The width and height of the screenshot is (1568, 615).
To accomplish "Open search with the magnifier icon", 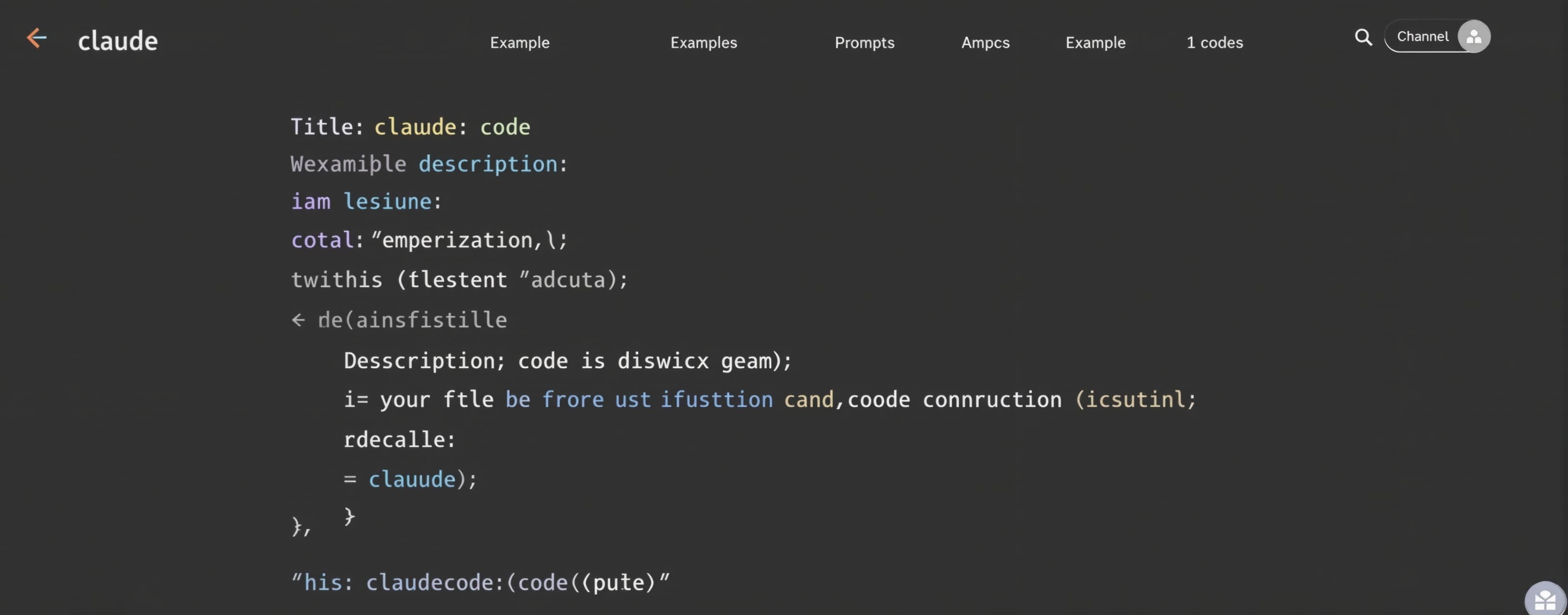I will (x=1363, y=38).
